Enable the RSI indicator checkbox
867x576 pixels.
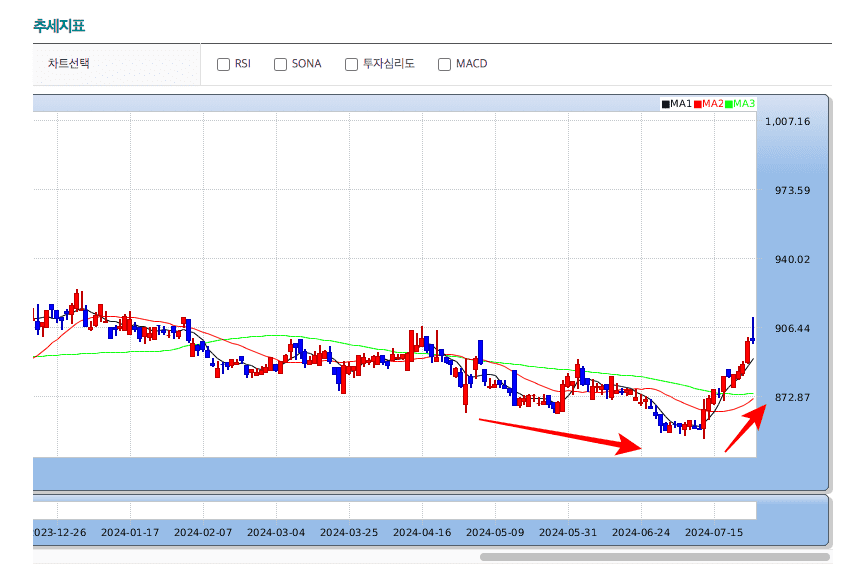click(x=223, y=64)
